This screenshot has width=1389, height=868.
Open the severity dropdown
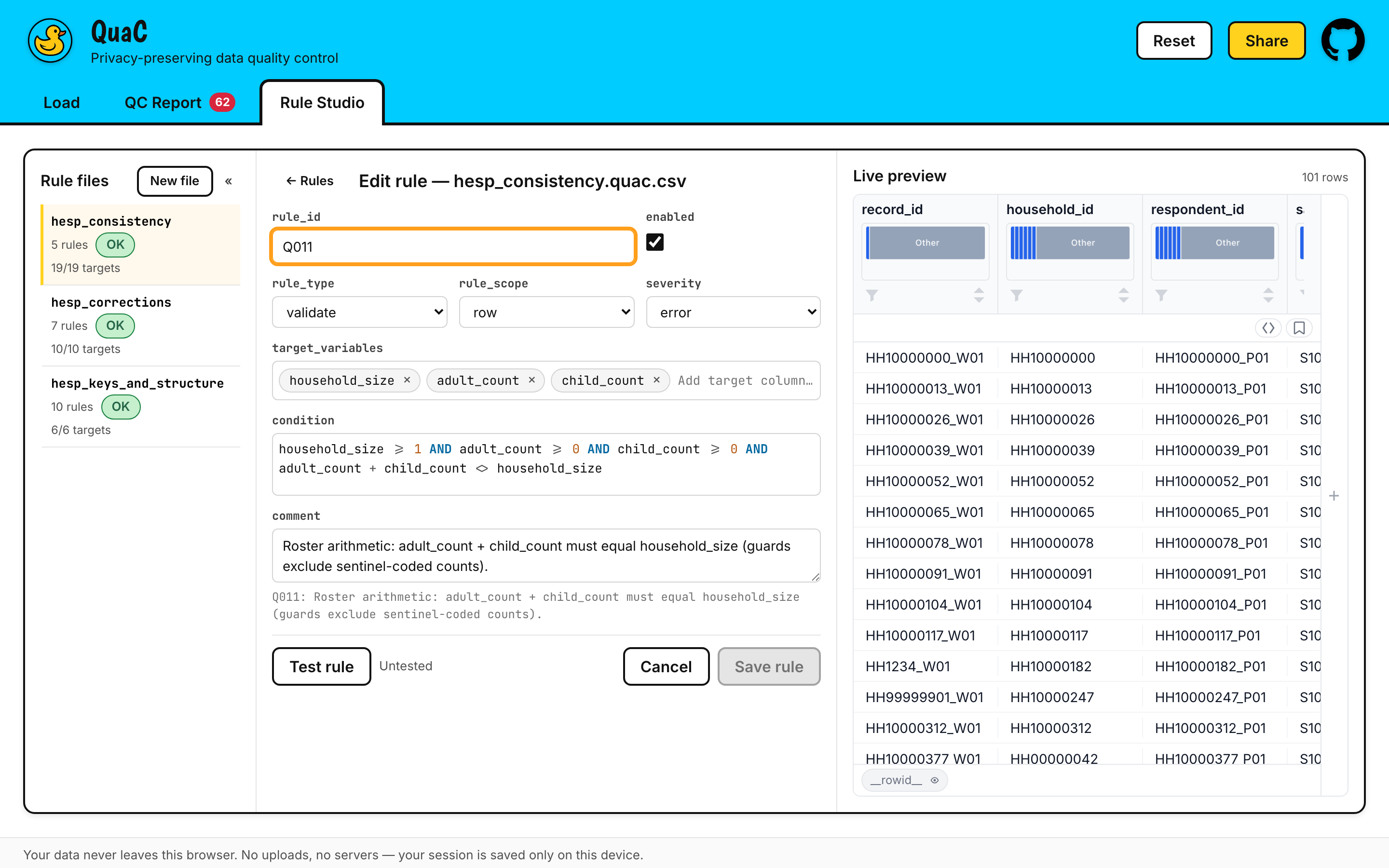click(x=733, y=312)
